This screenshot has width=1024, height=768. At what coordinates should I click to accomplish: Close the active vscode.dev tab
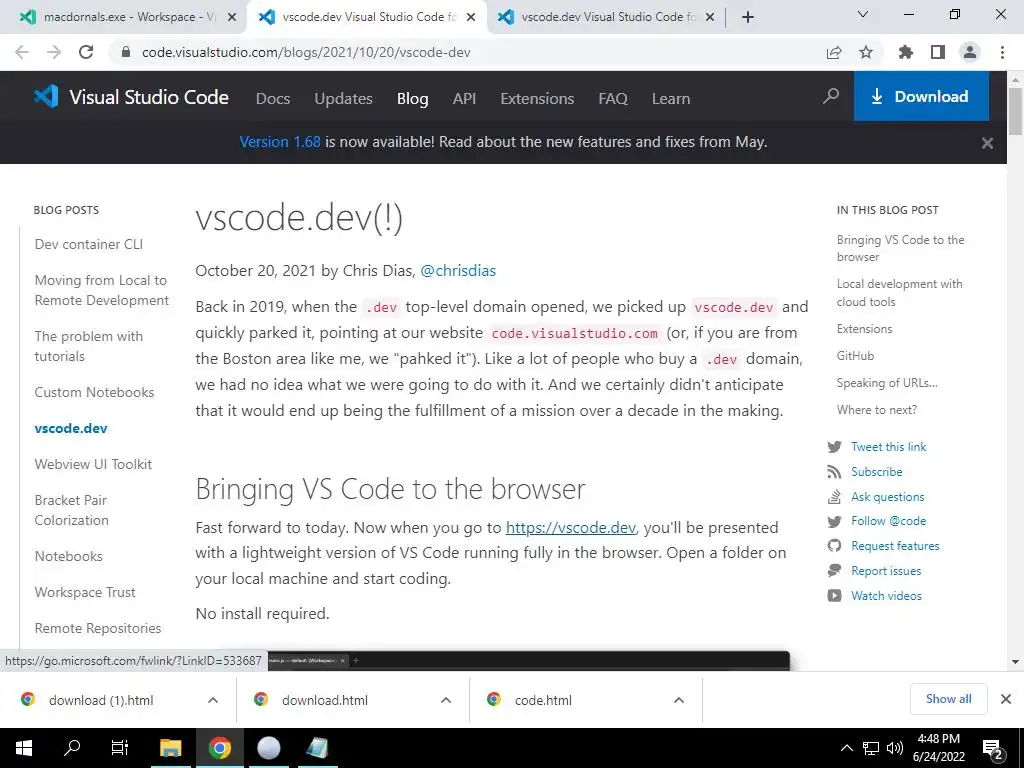[x=471, y=18]
